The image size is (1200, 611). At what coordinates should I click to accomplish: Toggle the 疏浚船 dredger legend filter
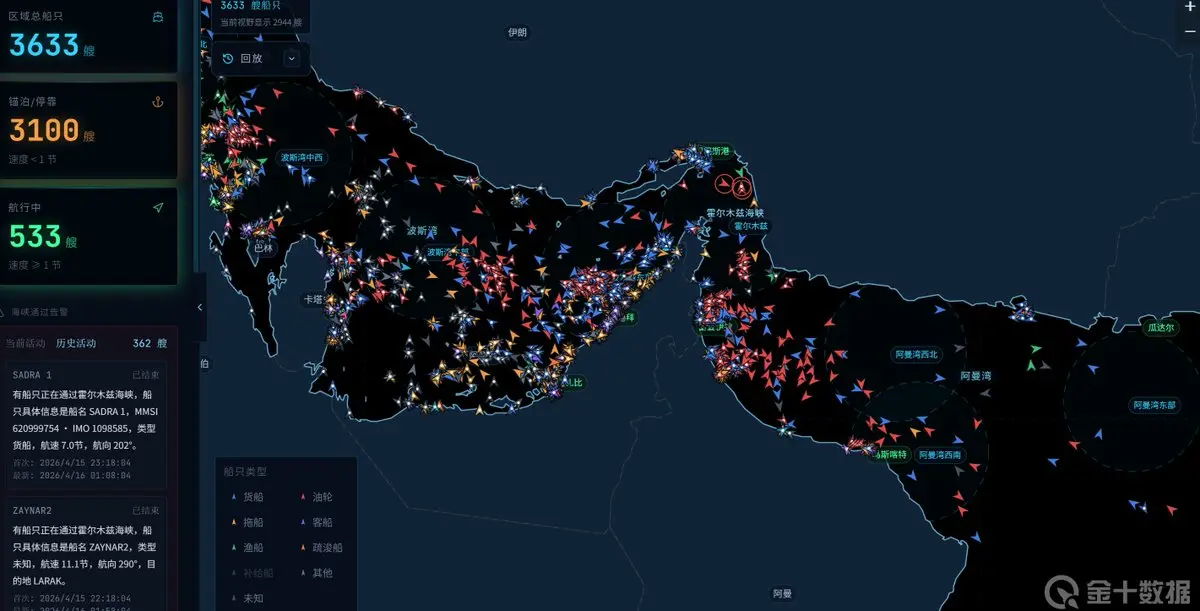tap(321, 548)
